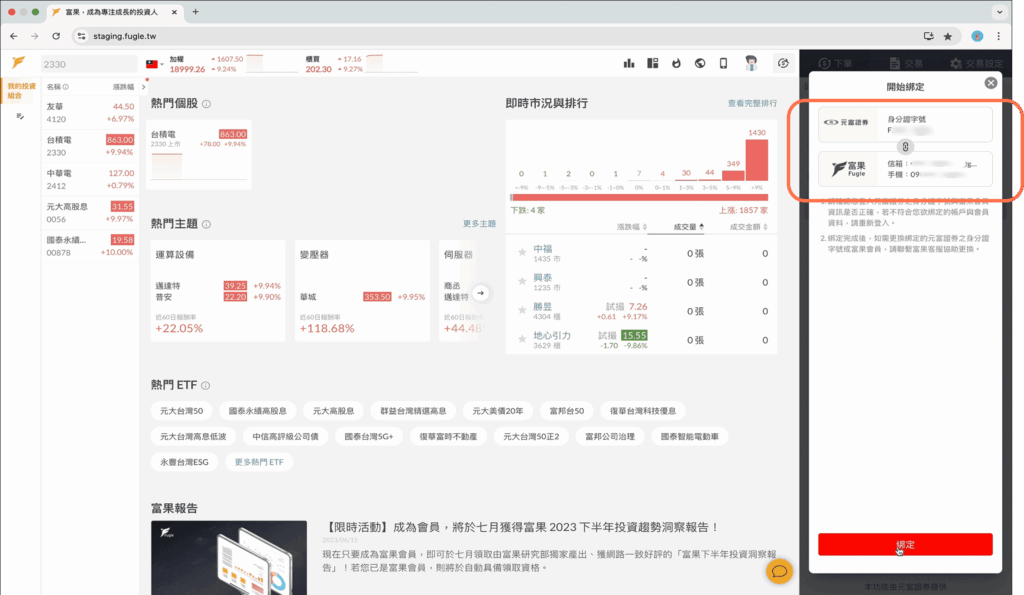Screen dimensions: 1024x595
Task: Open the Taiwan flag market dropdown
Action: tap(155, 64)
